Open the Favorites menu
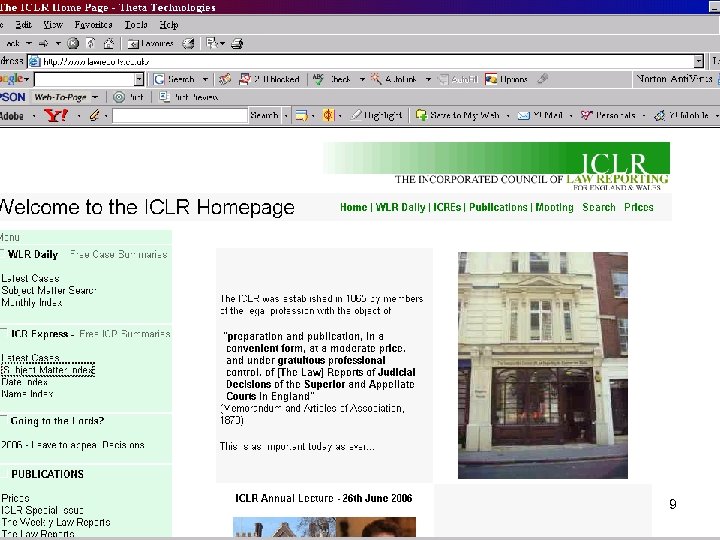Image resolution: width=720 pixels, height=540 pixels. tap(94, 25)
